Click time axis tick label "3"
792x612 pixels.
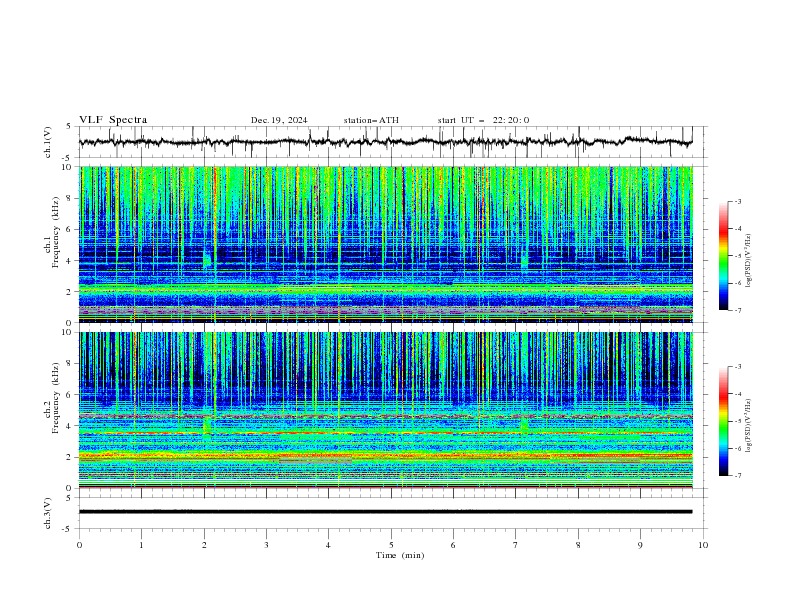point(266,545)
